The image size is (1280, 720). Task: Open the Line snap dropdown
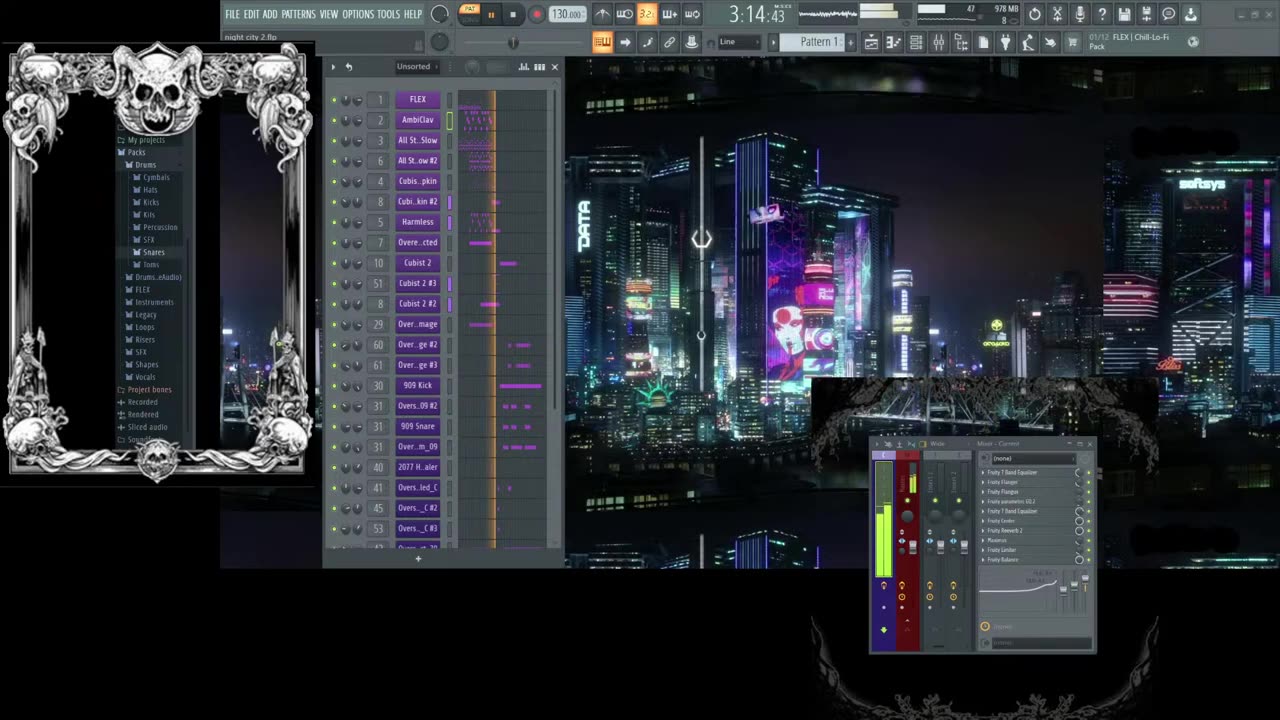pyautogui.click(x=741, y=42)
